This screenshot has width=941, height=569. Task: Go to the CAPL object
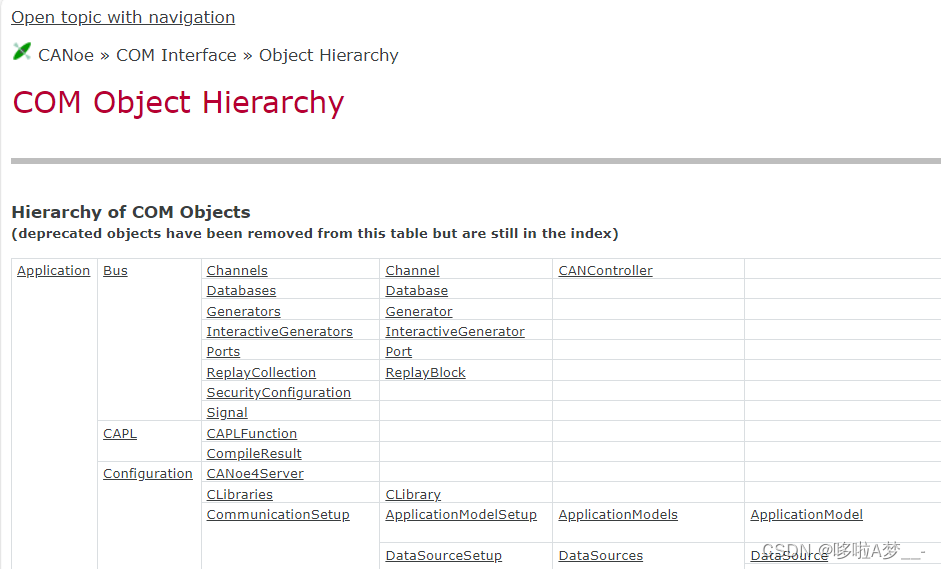pyautogui.click(x=120, y=433)
